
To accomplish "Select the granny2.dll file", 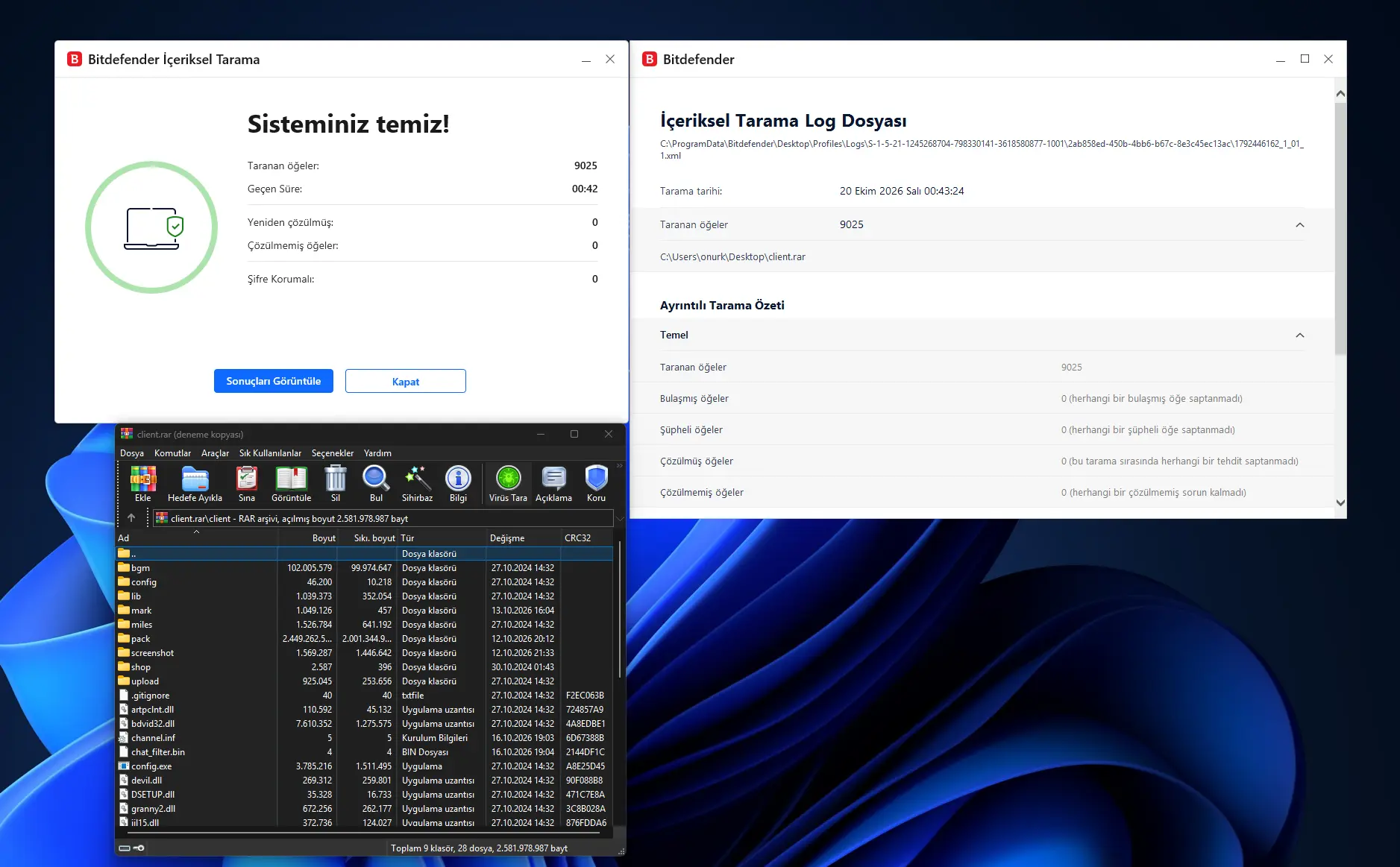I will 365,809.
